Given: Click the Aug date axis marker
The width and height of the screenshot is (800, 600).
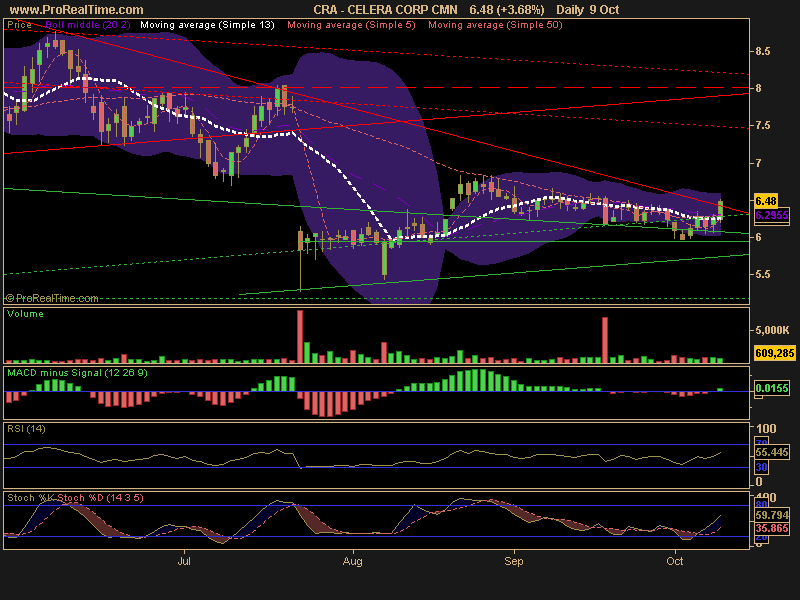Looking at the screenshot, I should (x=353, y=561).
